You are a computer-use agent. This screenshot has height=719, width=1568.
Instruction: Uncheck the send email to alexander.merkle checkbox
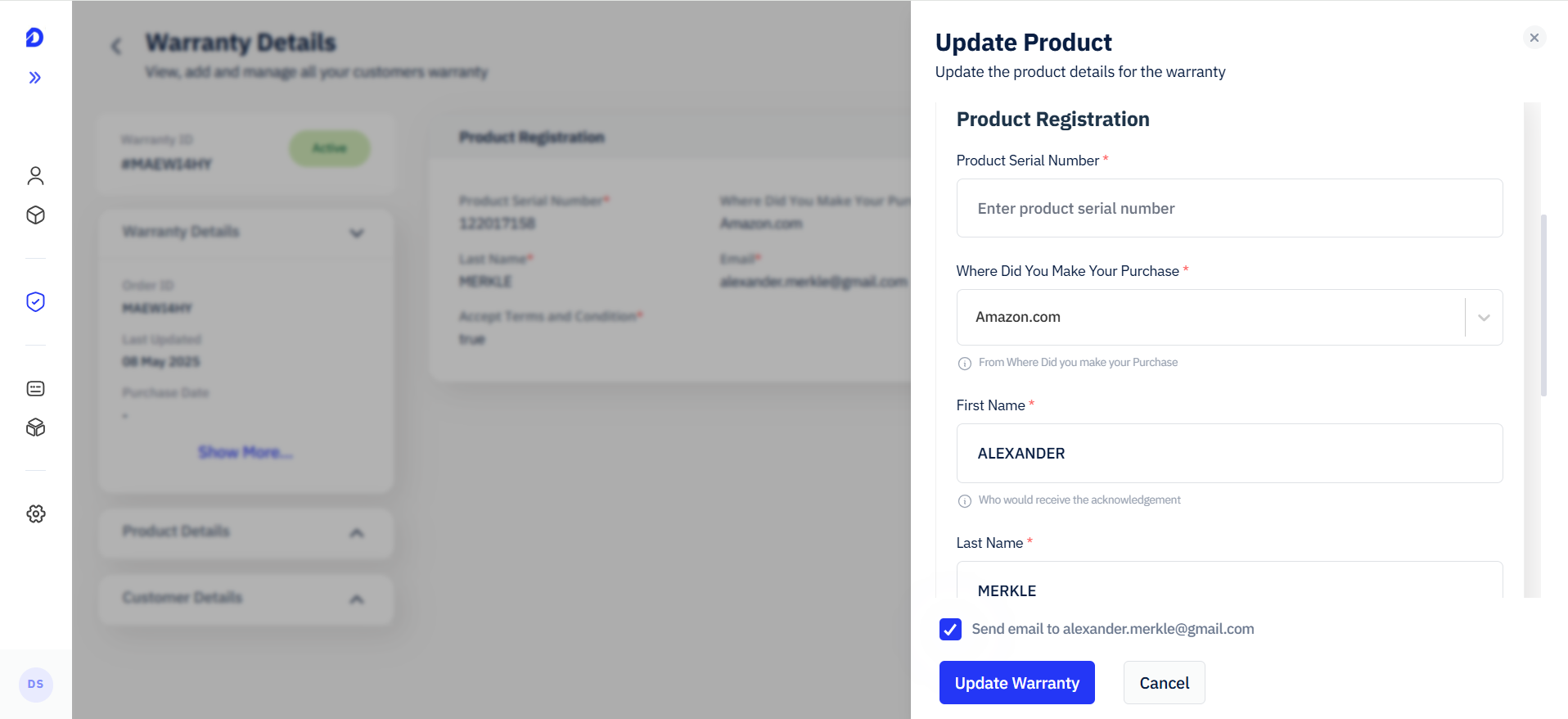[x=950, y=629]
